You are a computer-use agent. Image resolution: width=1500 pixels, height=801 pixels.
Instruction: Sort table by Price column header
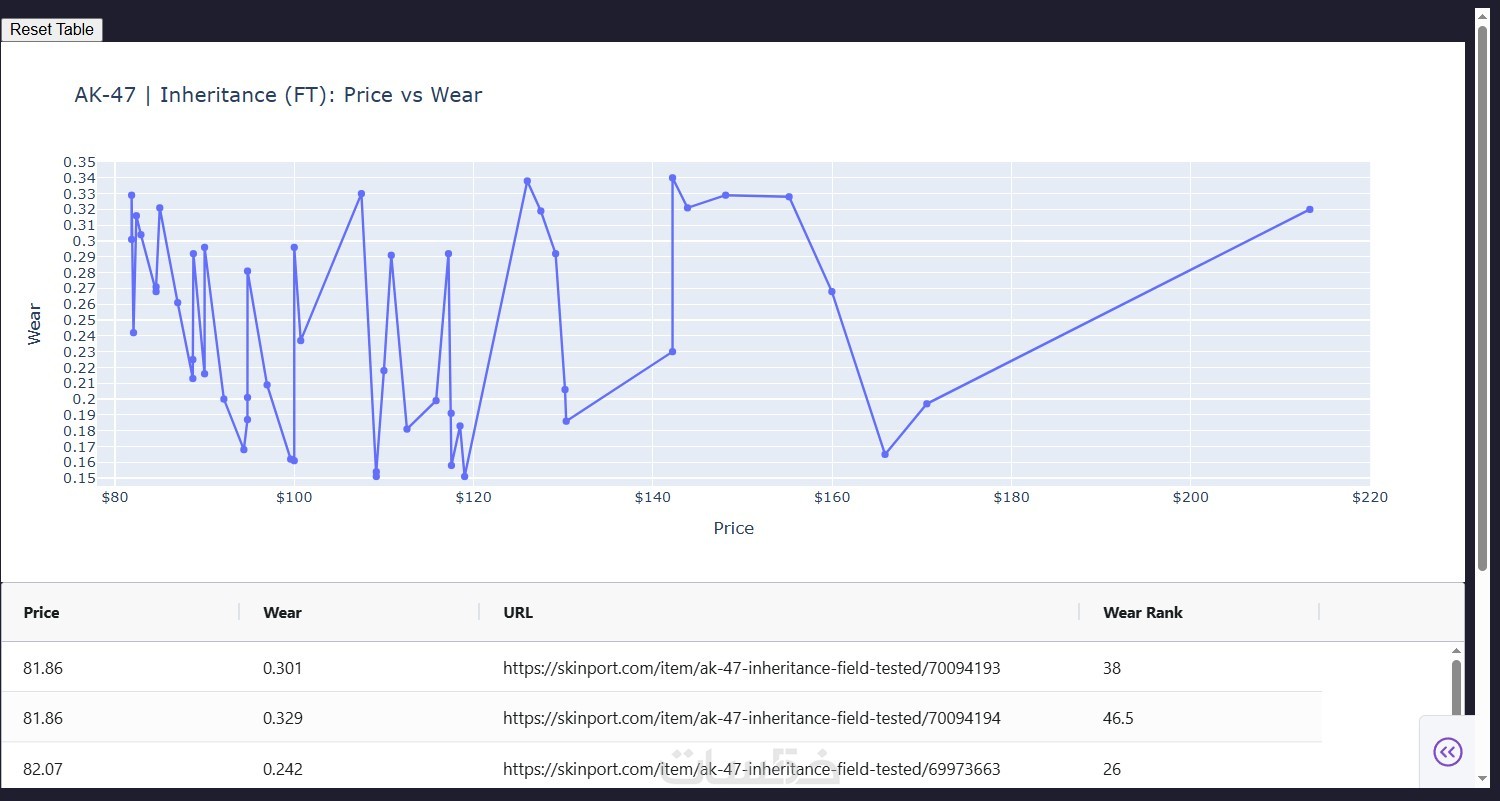click(42, 612)
